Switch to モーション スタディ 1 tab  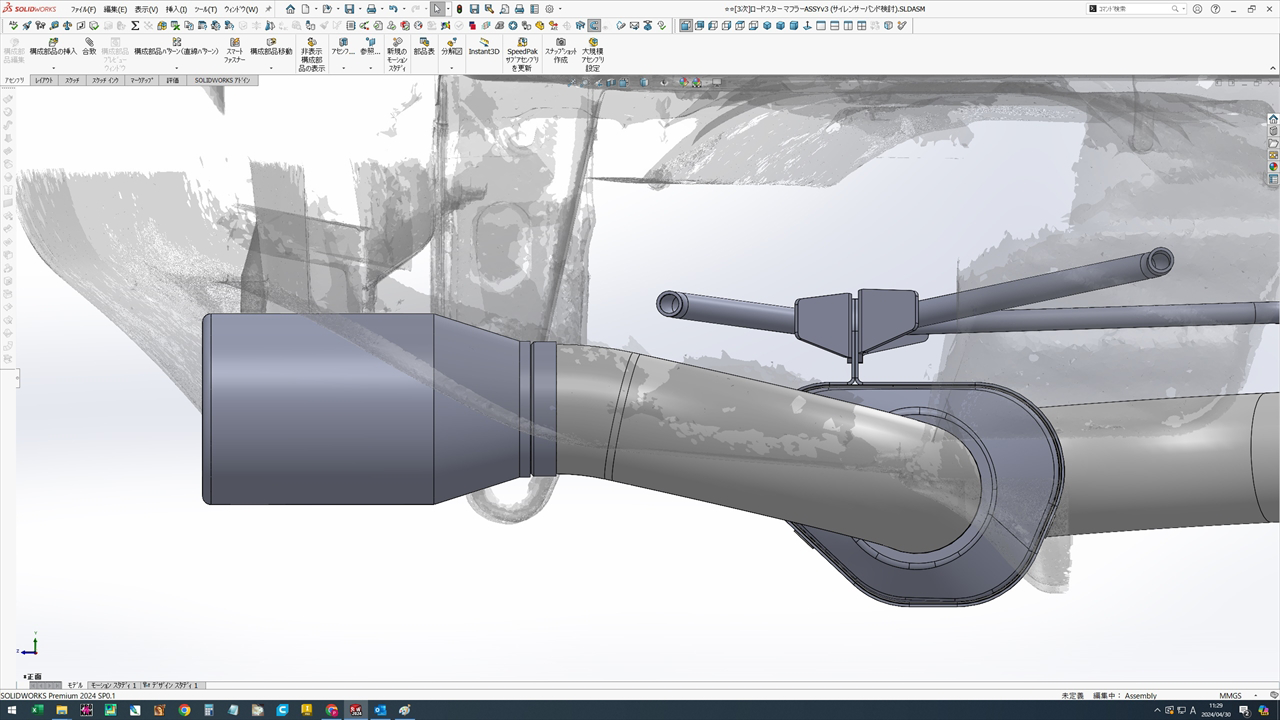113,685
